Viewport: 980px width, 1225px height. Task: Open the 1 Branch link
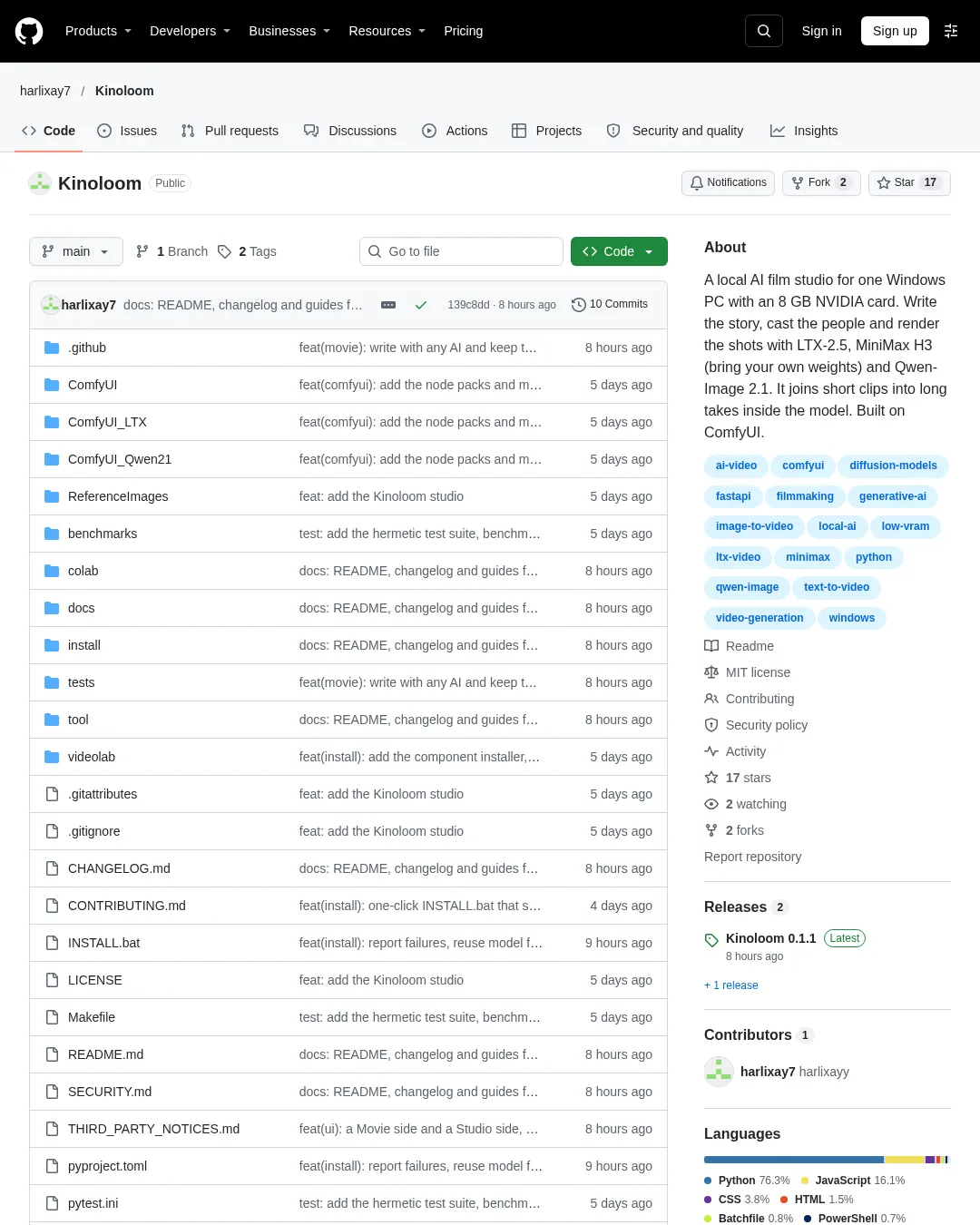[171, 251]
